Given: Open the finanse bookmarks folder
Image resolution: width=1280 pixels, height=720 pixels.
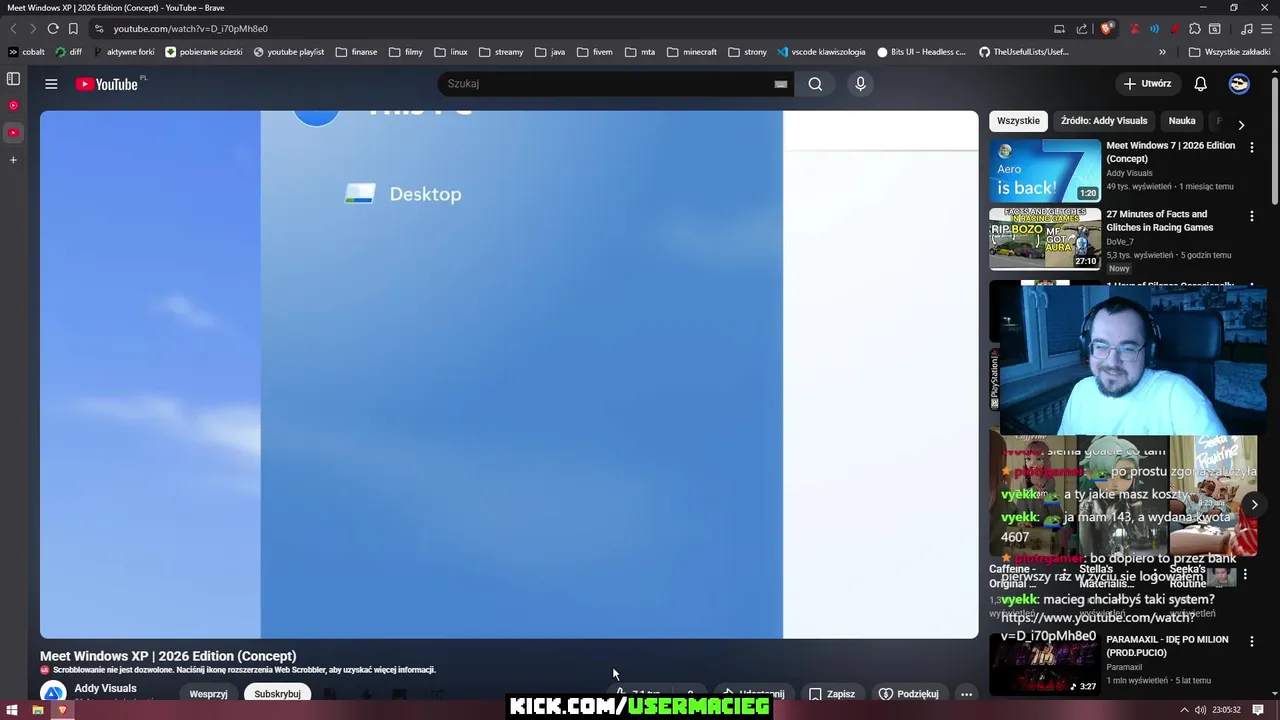Looking at the screenshot, I should [x=356, y=52].
